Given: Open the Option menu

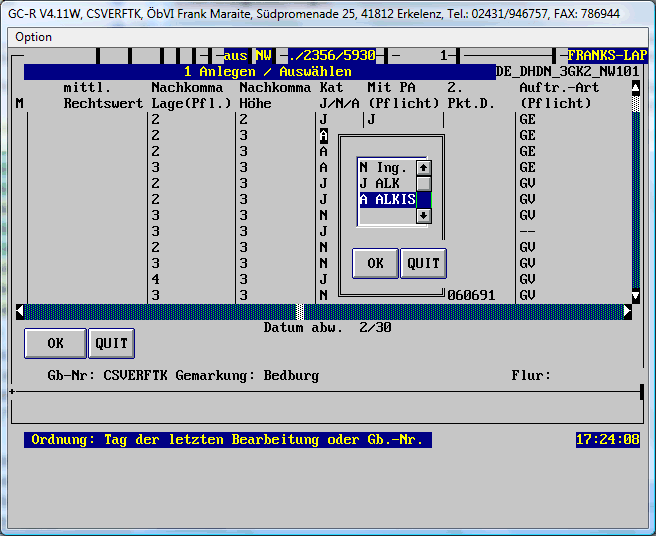Looking at the screenshot, I should 33,37.
